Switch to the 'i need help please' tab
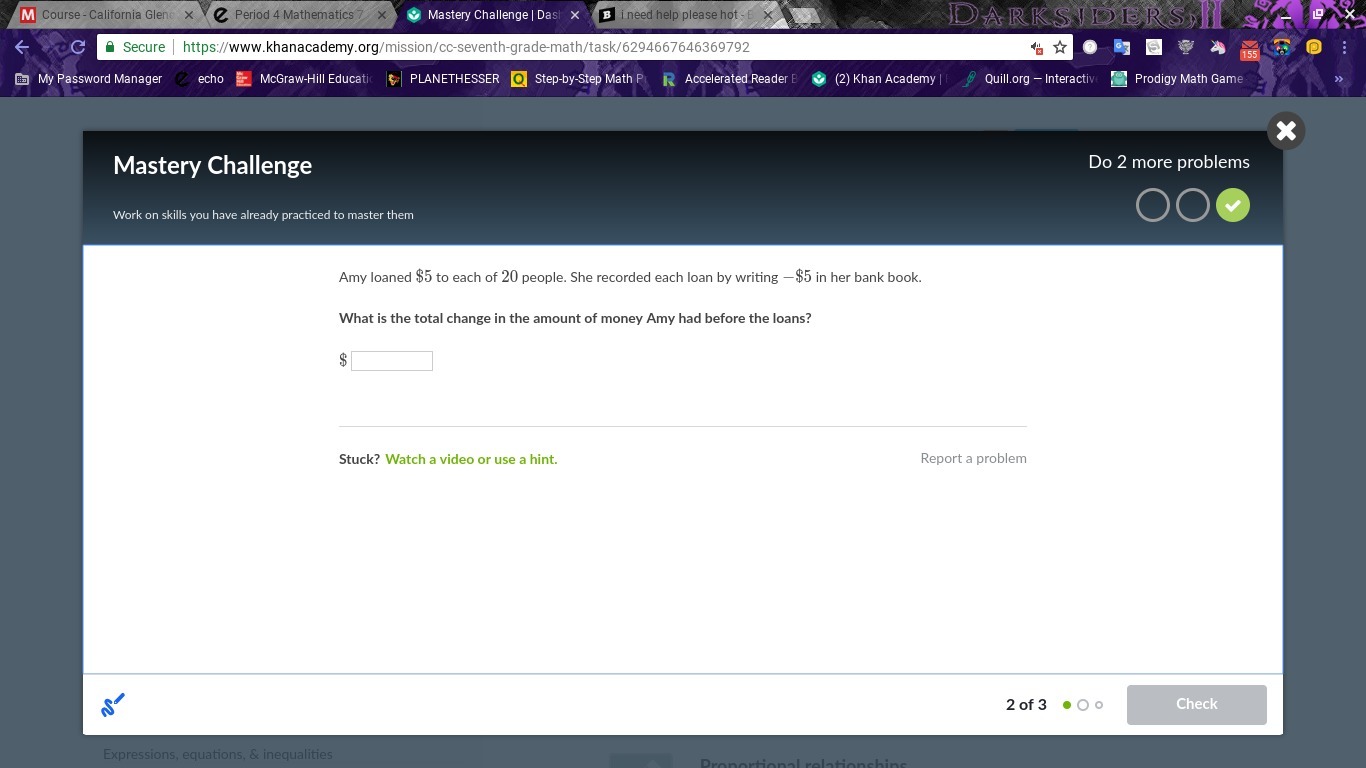1366x768 pixels. pos(685,15)
